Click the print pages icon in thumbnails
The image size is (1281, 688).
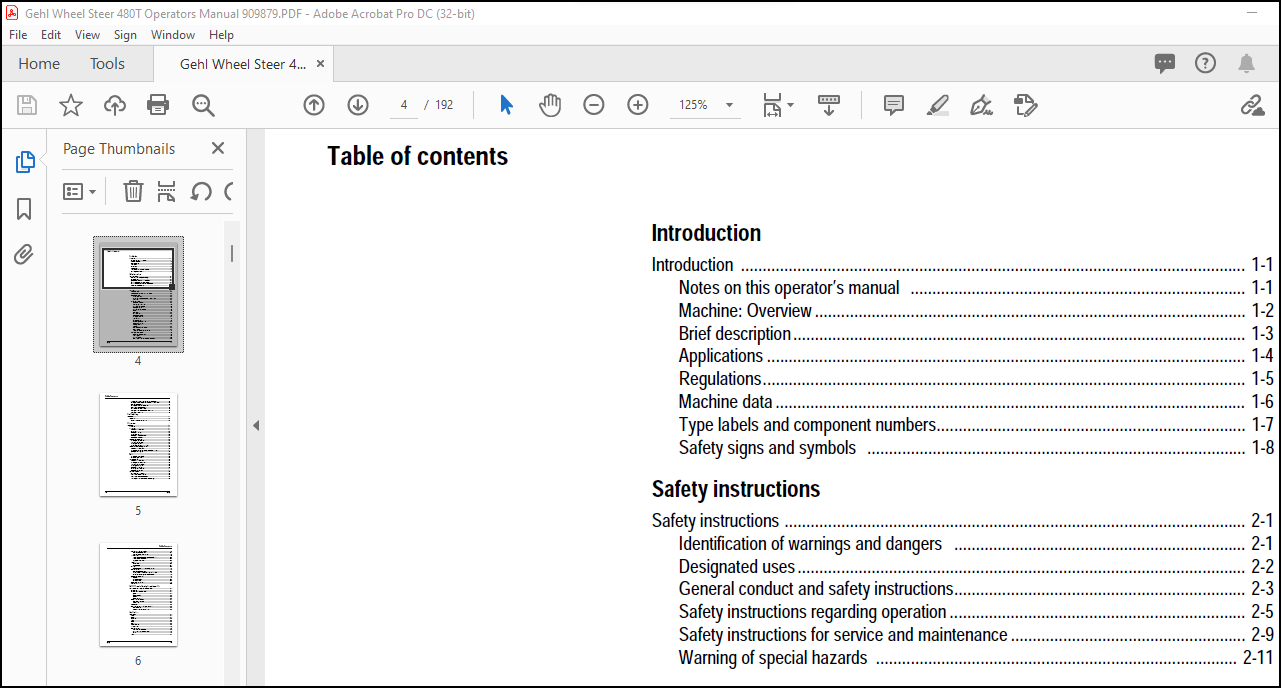coord(167,191)
